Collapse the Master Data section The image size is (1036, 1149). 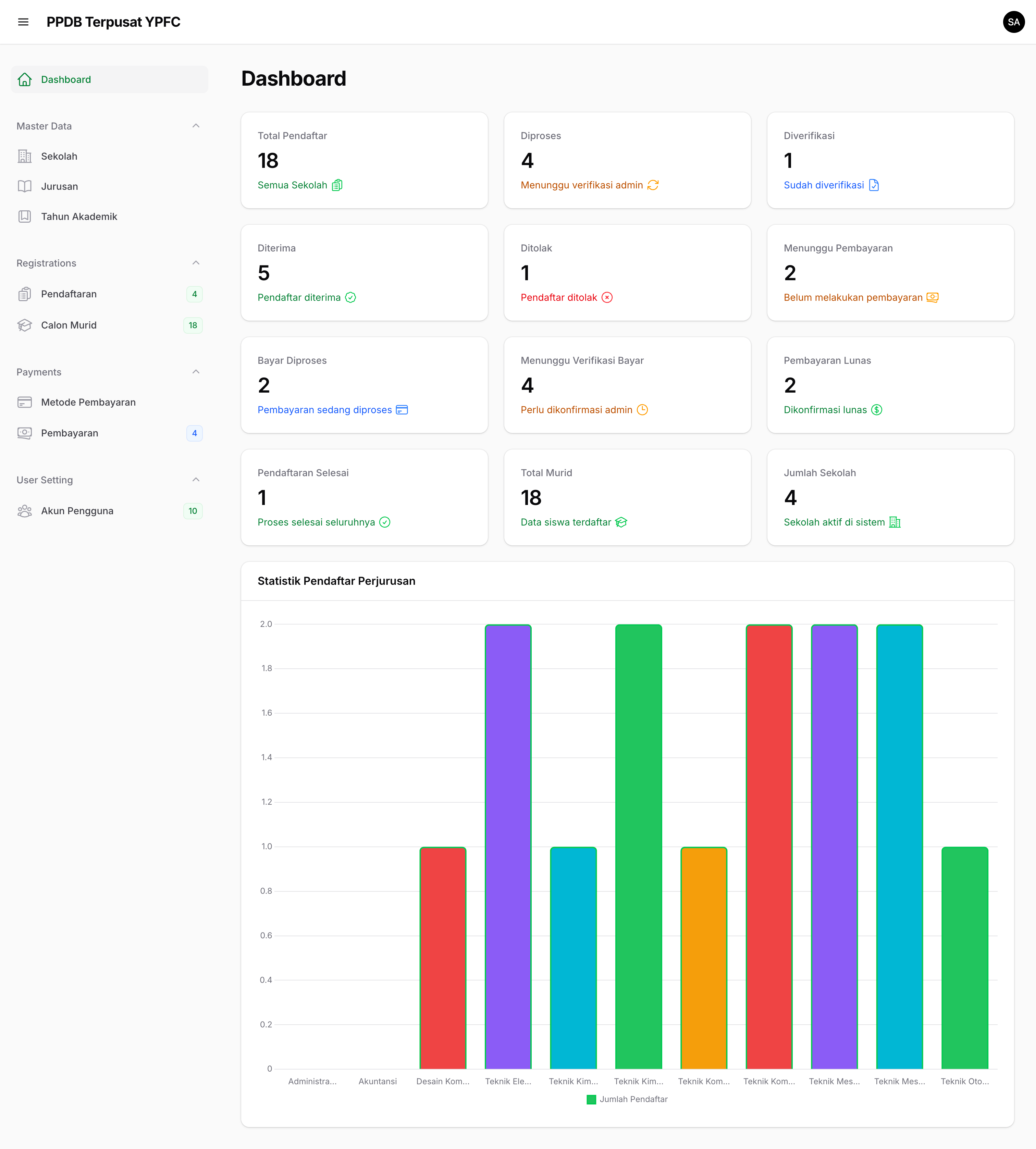click(196, 126)
